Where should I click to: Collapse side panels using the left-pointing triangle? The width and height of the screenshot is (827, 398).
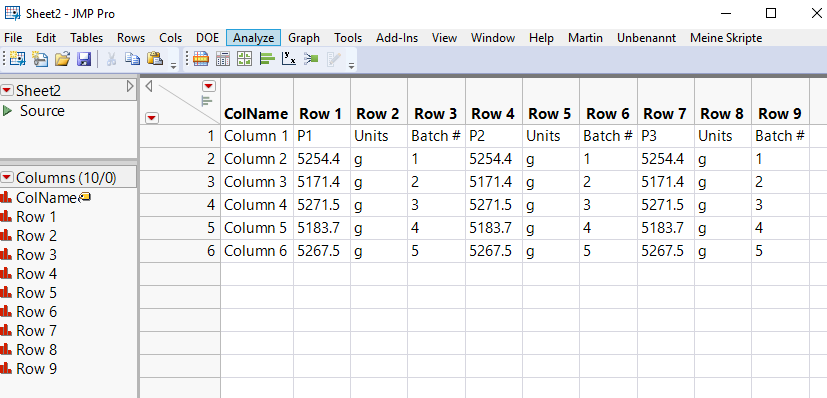[x=149, y=86]
